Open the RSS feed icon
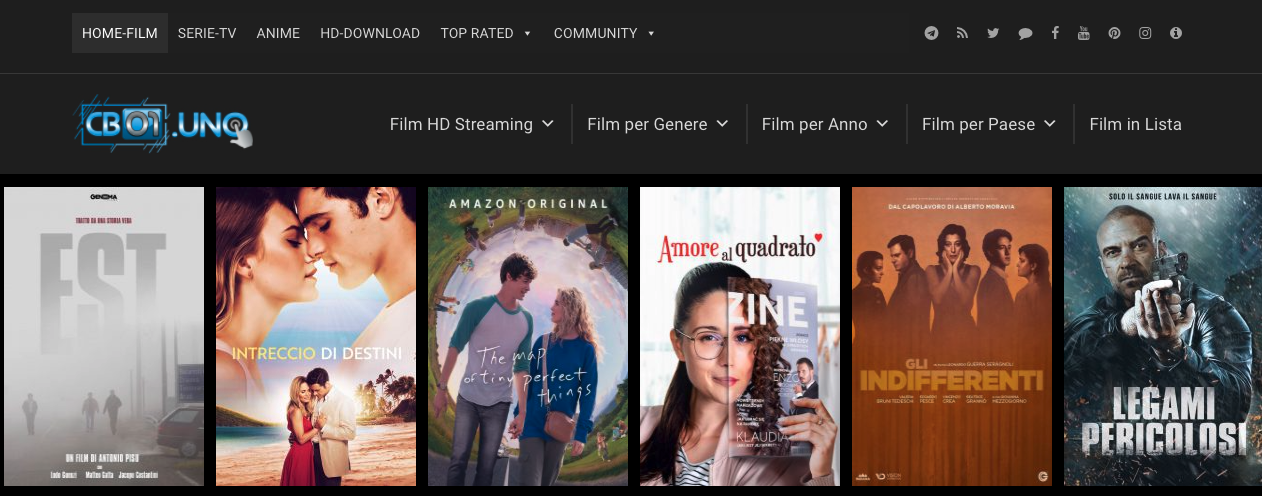The image size is (1262, 496). pyautogui.click(x=962, y=33)
